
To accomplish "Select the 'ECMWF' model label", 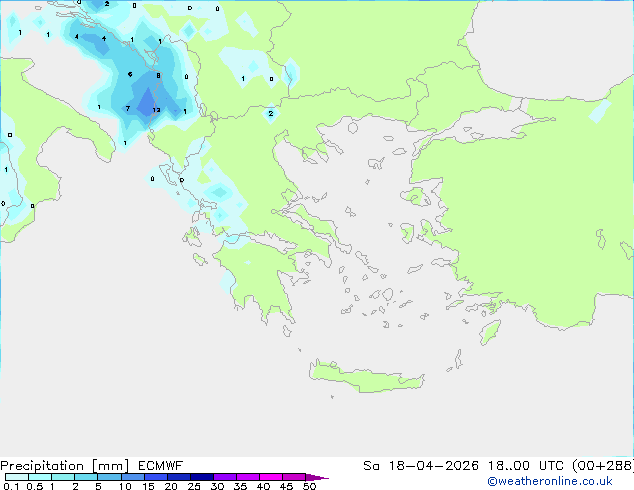I will pyautogui.click(x=161, y=466).
